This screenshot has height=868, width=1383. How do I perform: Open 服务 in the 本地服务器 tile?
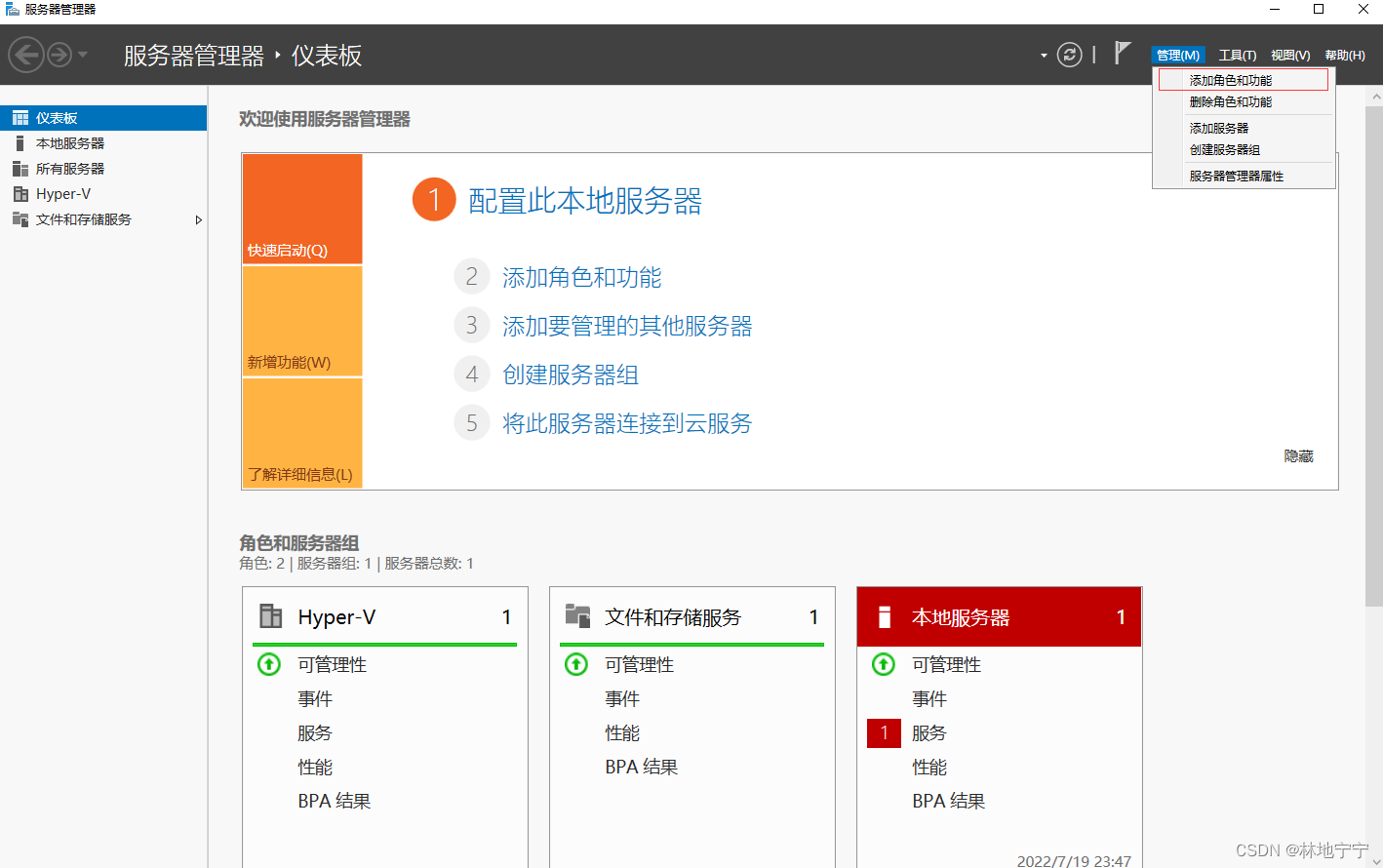pyautogui.click(x=929, y=732)
